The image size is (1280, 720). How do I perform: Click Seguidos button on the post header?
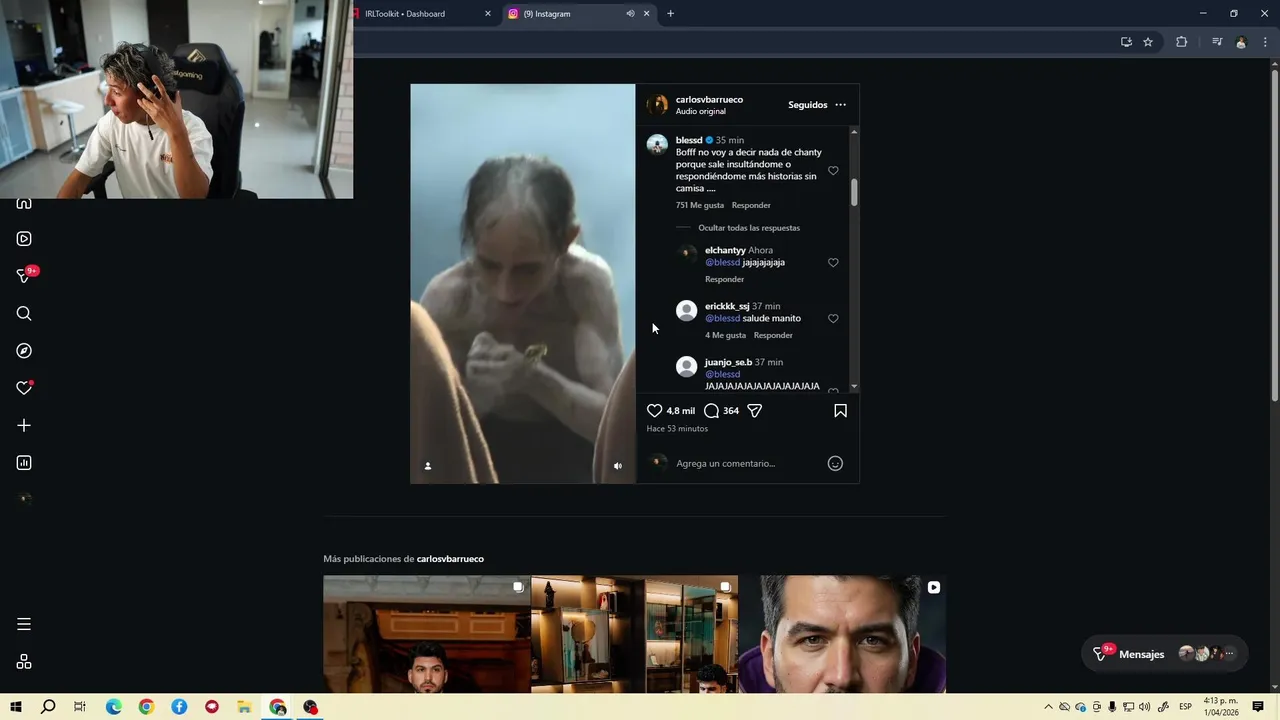pyautogui.click(x=808, y=105)
